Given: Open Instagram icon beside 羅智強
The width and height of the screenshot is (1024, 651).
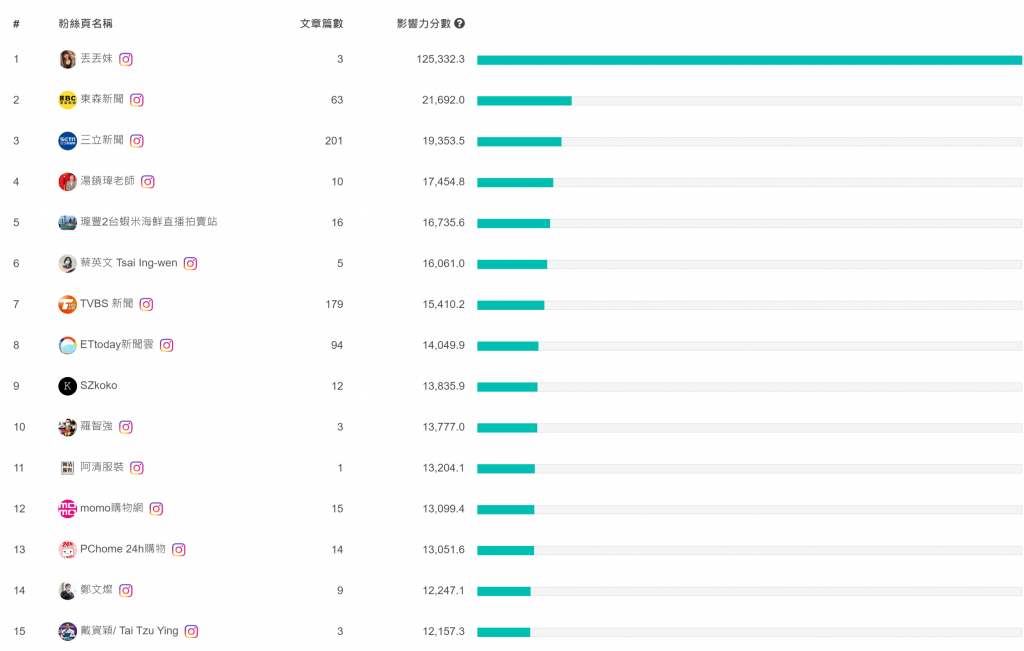Looking at the screenshot, I should pos(126,427).
